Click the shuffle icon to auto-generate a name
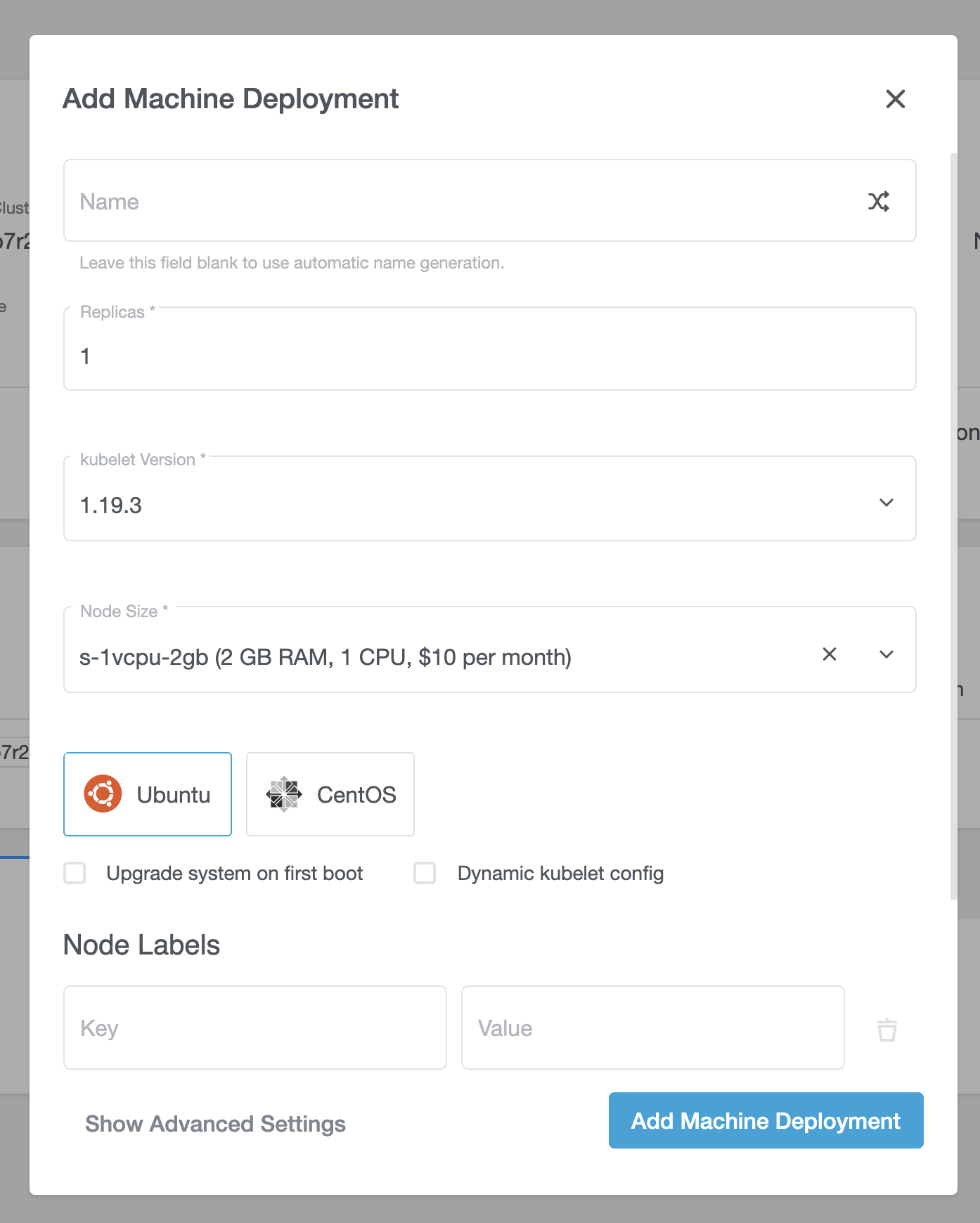980x1223 pixels. [879, 202]
